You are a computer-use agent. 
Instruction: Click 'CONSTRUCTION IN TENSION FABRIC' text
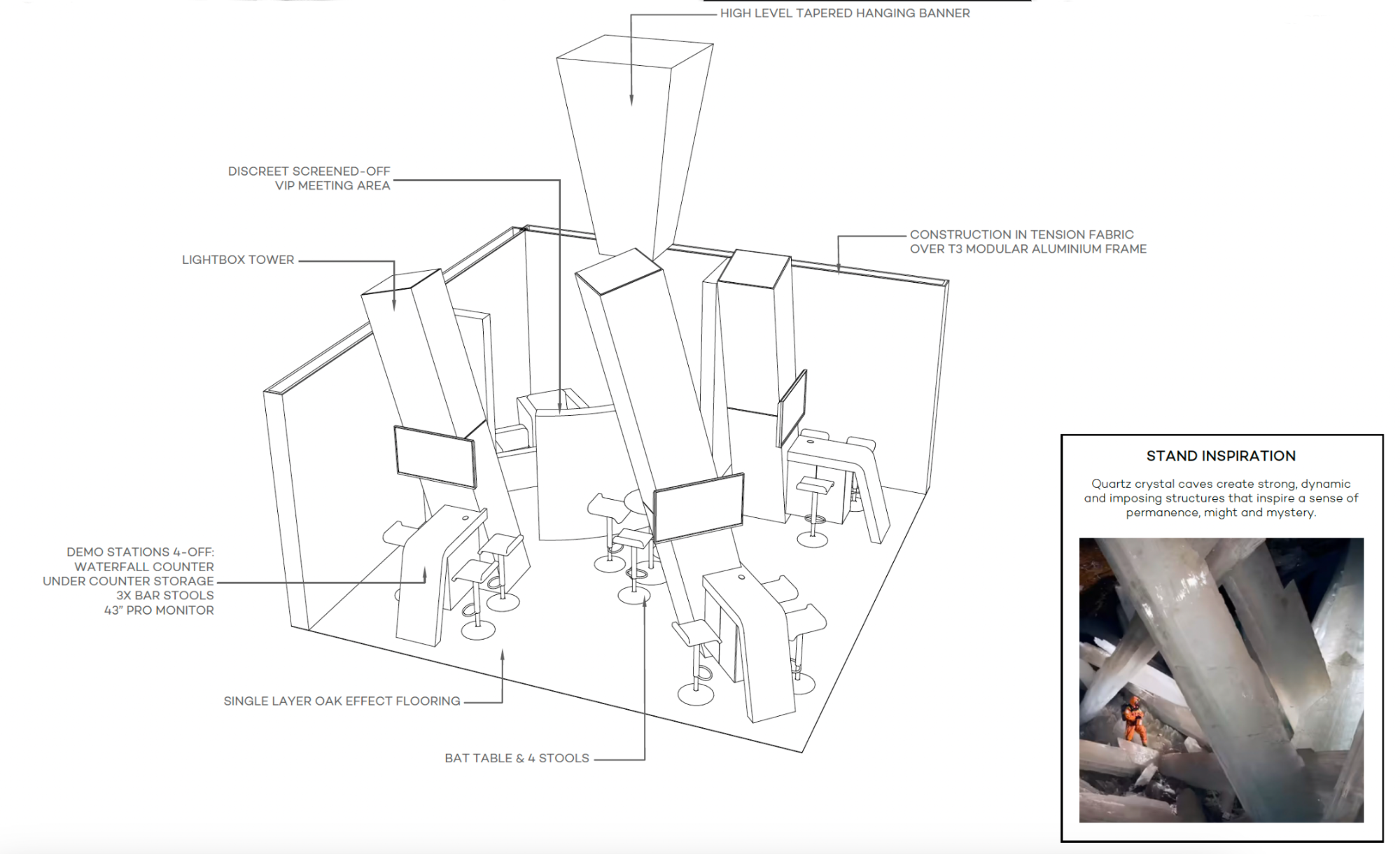(1021, 234)
